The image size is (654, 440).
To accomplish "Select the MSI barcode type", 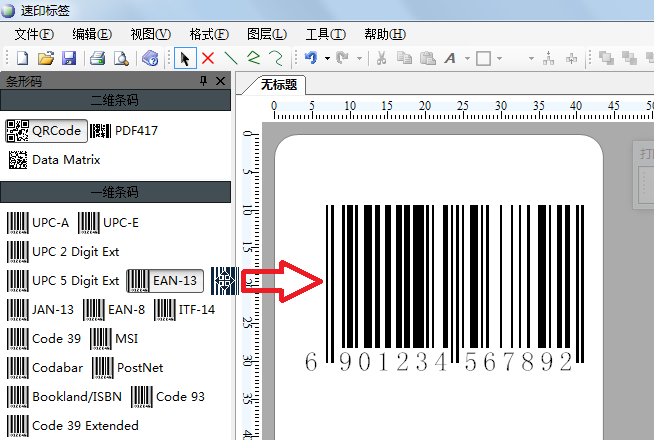I will click(114, 338).
